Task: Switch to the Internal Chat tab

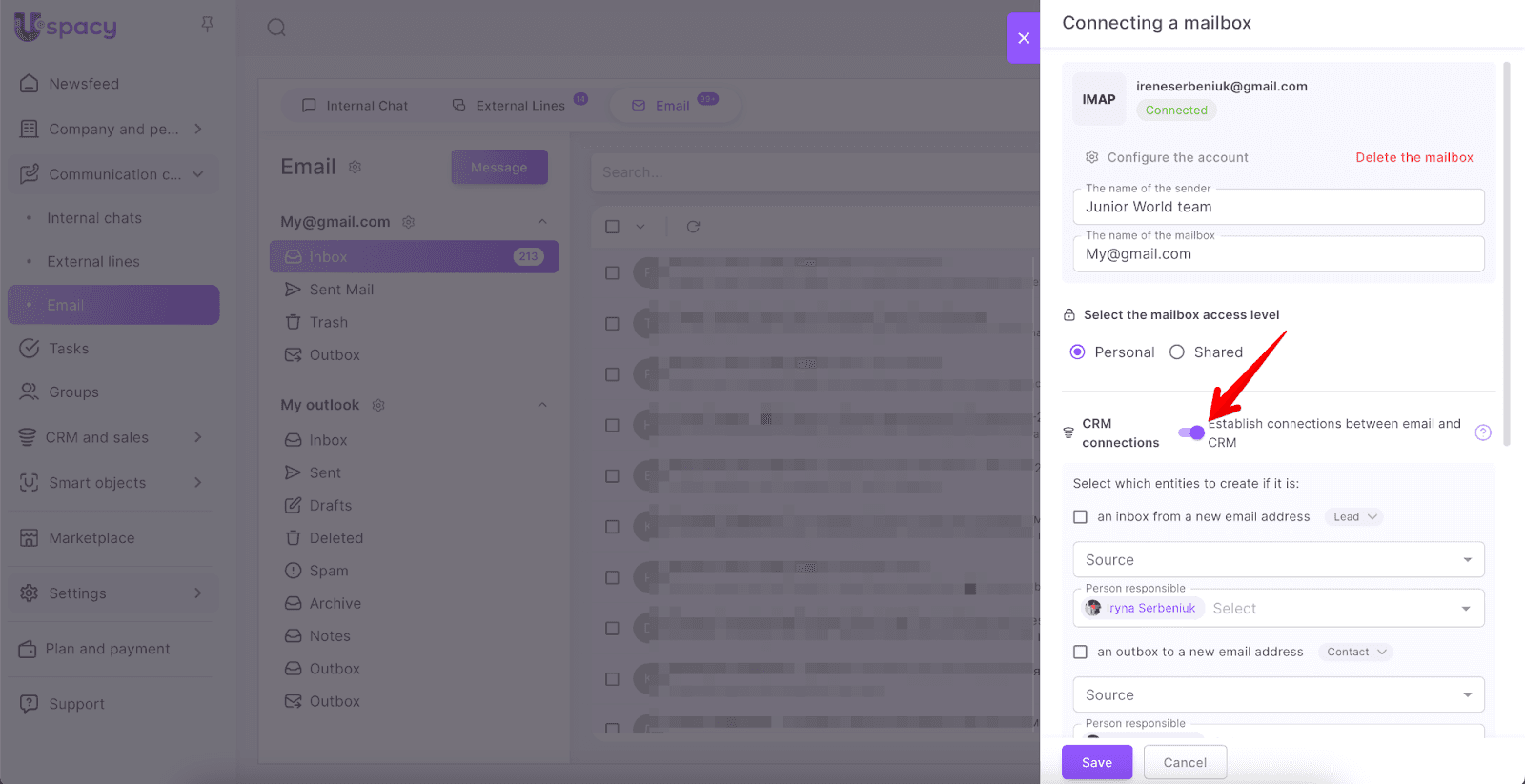Action: [x=356, y=106]
